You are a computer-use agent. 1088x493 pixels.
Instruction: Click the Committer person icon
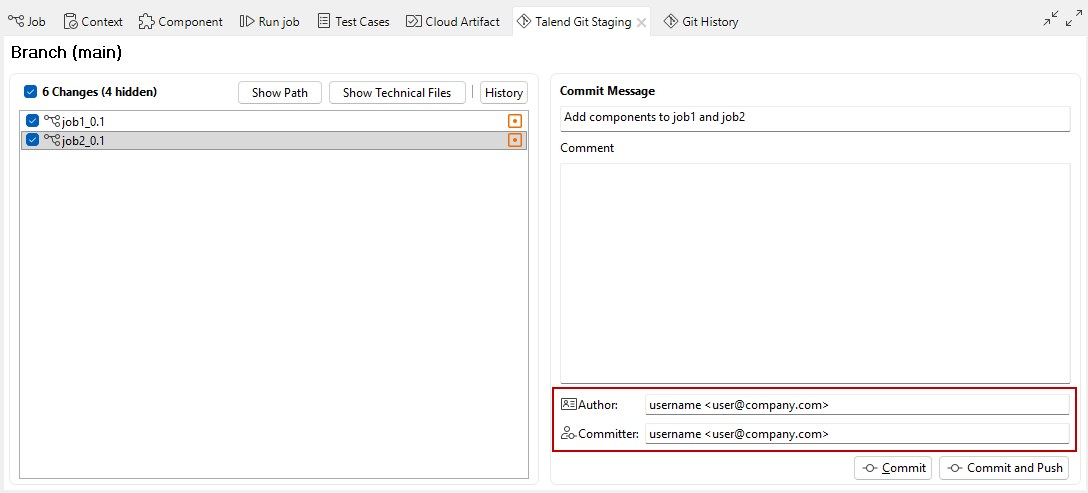click(568, 434)
